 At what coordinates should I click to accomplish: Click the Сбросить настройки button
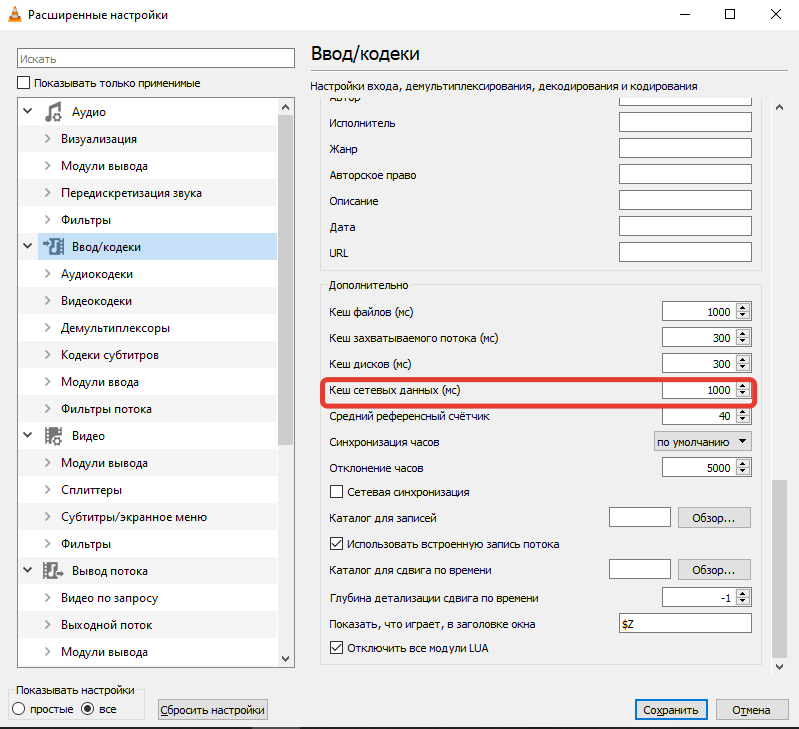(x=212, y=710)
